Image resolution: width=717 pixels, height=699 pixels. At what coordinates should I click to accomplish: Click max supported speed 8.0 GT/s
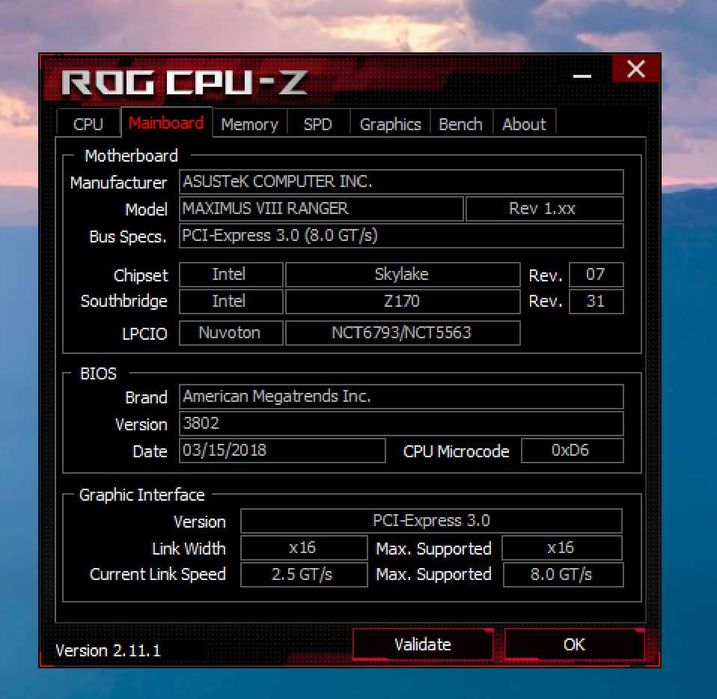(x=563, y=575)
